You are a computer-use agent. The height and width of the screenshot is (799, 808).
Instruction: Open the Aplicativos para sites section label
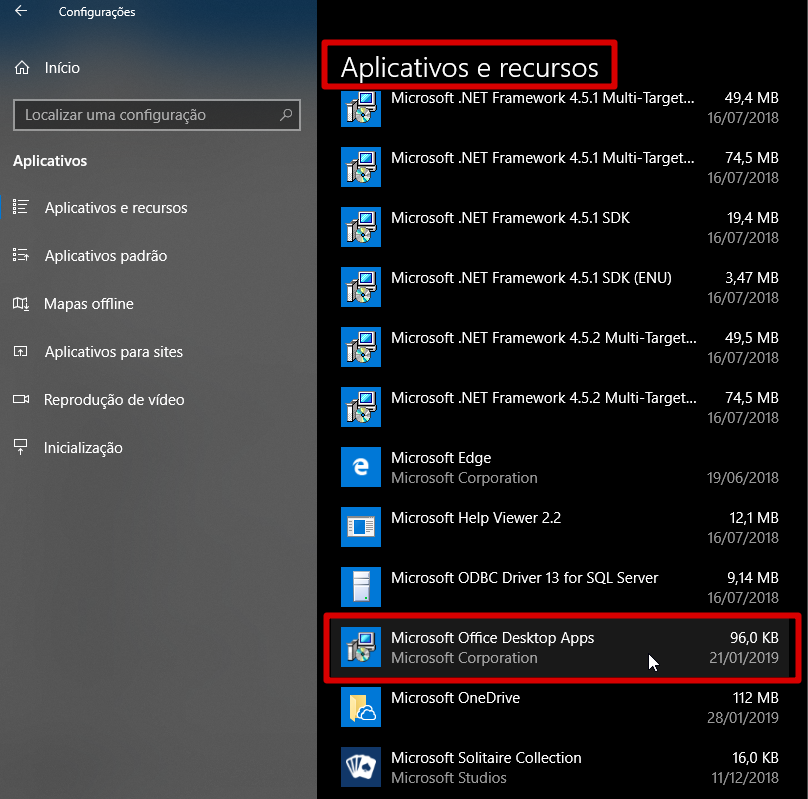pyautogui.click(x=114, y=352)
